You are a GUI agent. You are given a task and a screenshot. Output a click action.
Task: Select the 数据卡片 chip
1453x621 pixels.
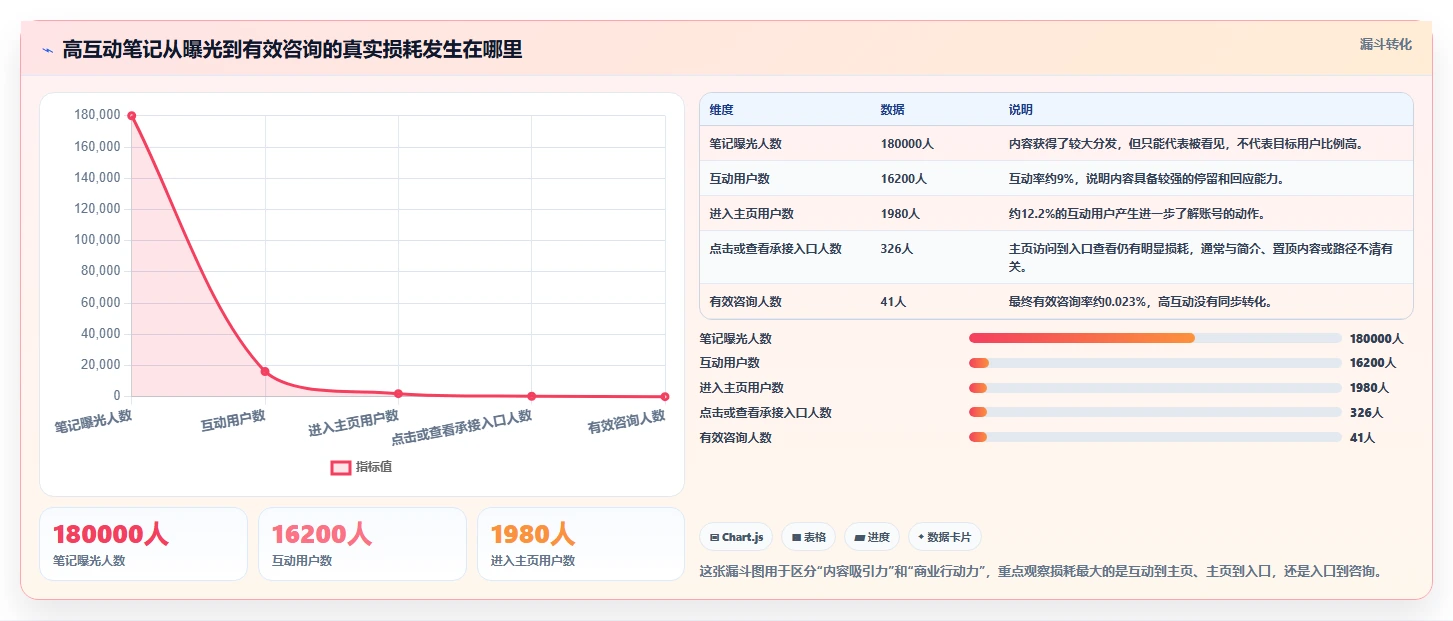click(945, 537)
